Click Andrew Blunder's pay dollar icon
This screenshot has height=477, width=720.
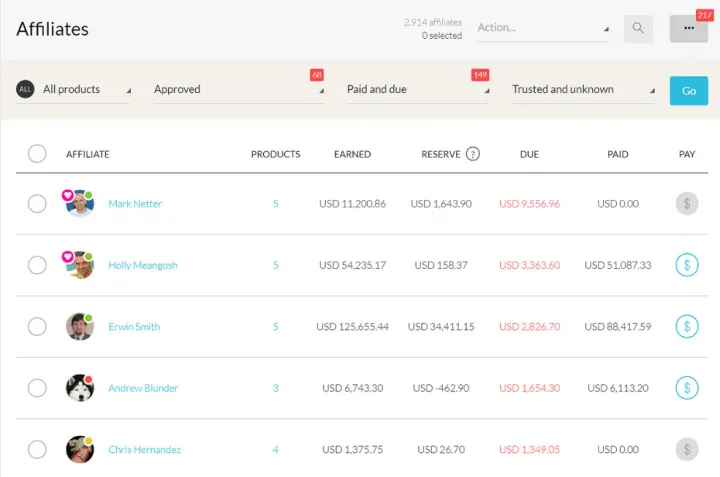pyautogui.click(x=686, y=388)
